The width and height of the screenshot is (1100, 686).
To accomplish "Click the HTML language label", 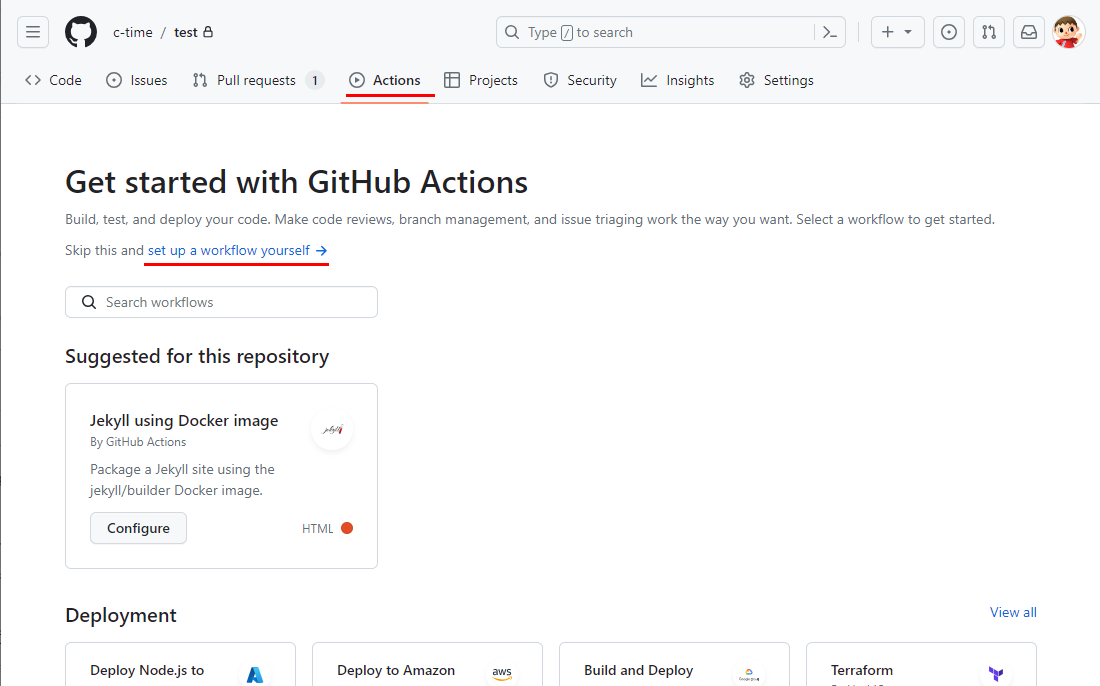I will (317, 529).
